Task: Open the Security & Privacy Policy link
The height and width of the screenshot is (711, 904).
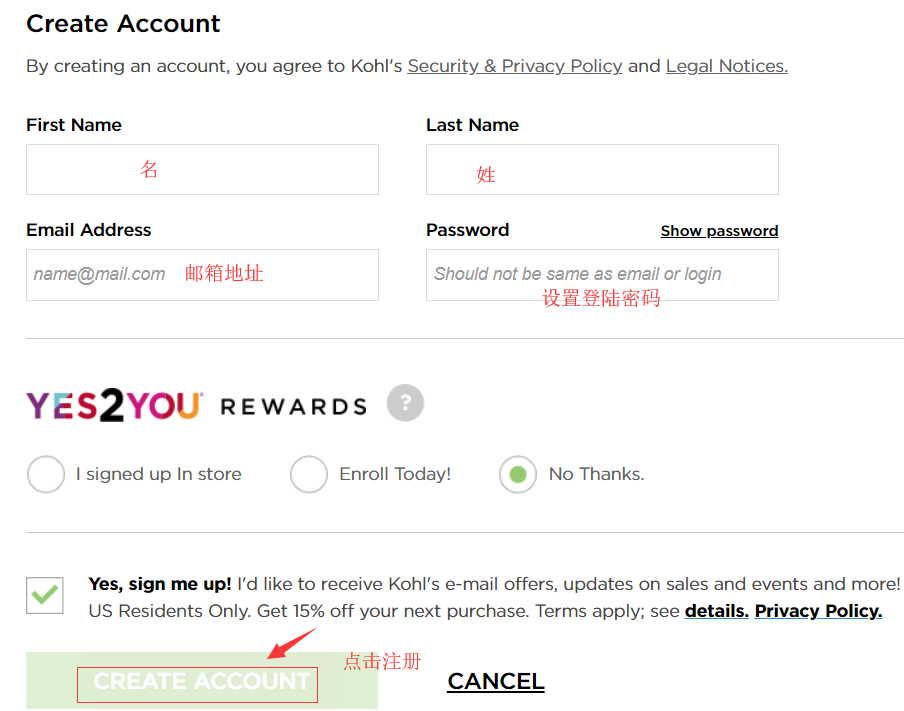Action: coord(515,66)
